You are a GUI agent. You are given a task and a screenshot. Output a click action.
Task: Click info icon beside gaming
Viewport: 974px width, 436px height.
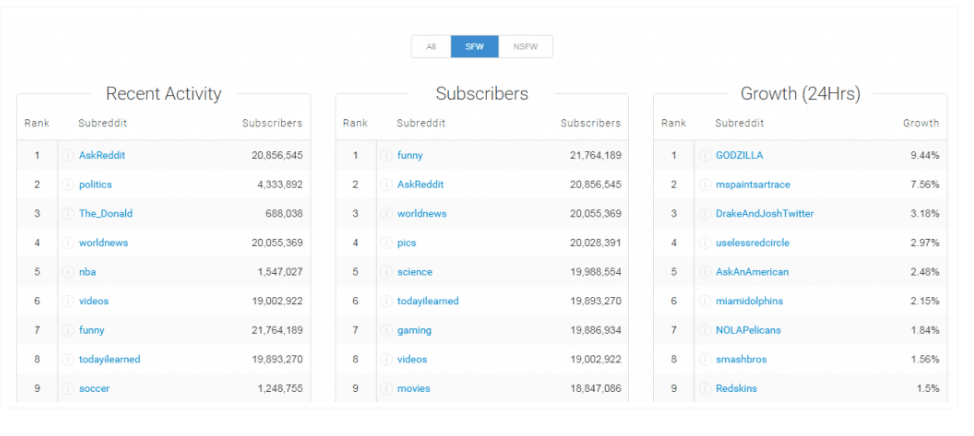pyautogui.click(x=386, y=330)
